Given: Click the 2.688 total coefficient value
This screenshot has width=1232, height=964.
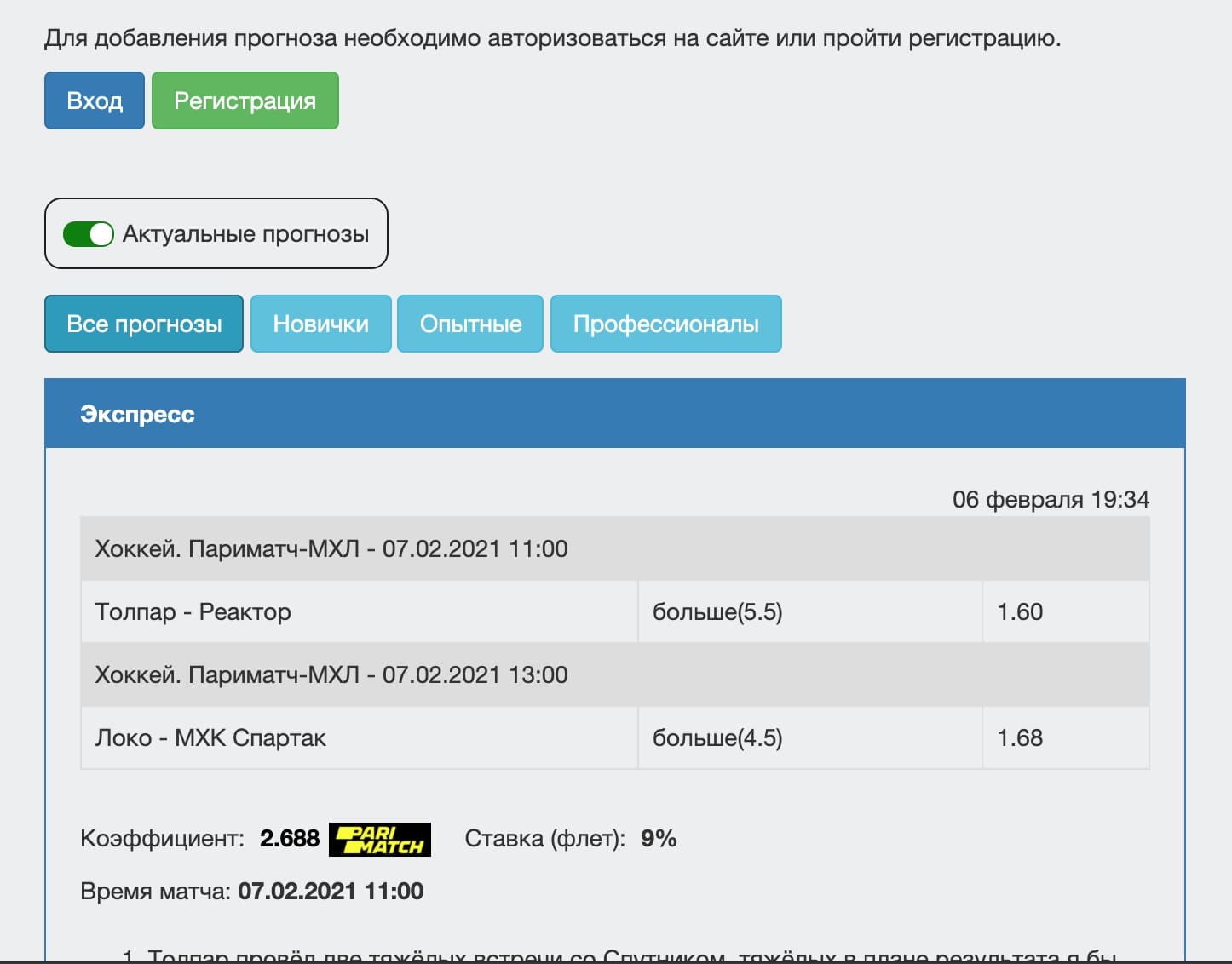Looking at the screenshot, I should point(290,838).
